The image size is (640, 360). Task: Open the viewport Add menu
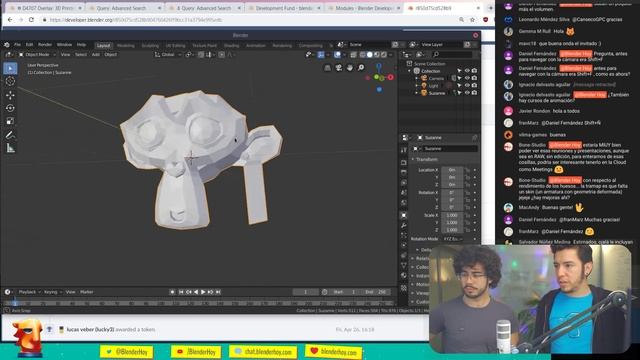96,54
